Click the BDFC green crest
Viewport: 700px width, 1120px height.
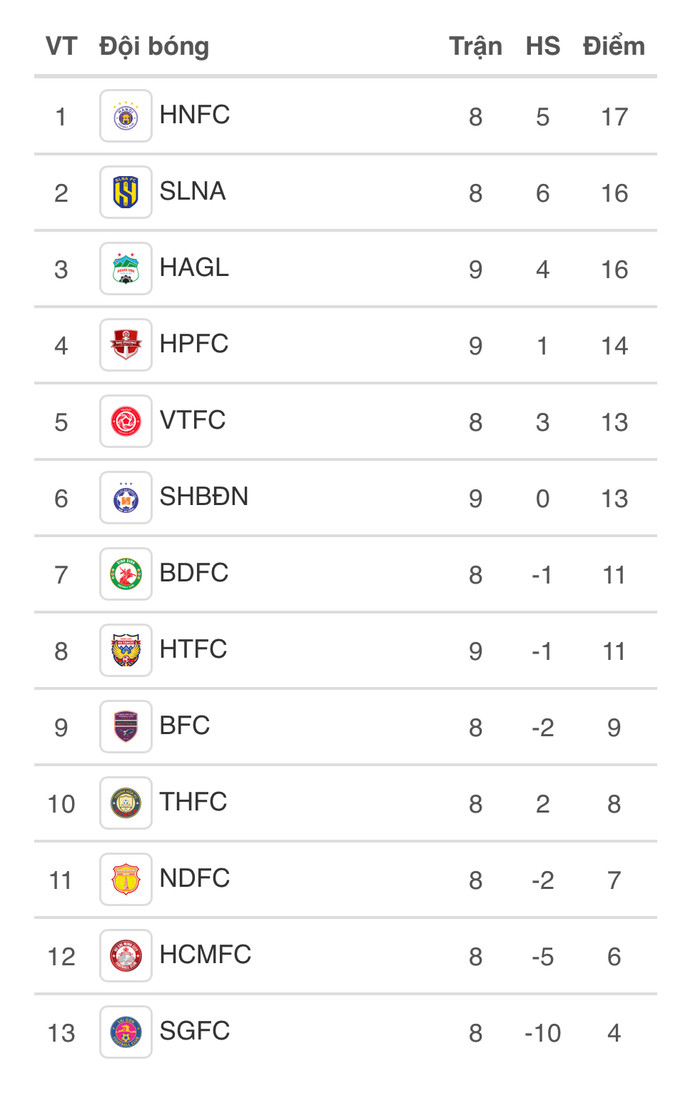tap(126, 574)
